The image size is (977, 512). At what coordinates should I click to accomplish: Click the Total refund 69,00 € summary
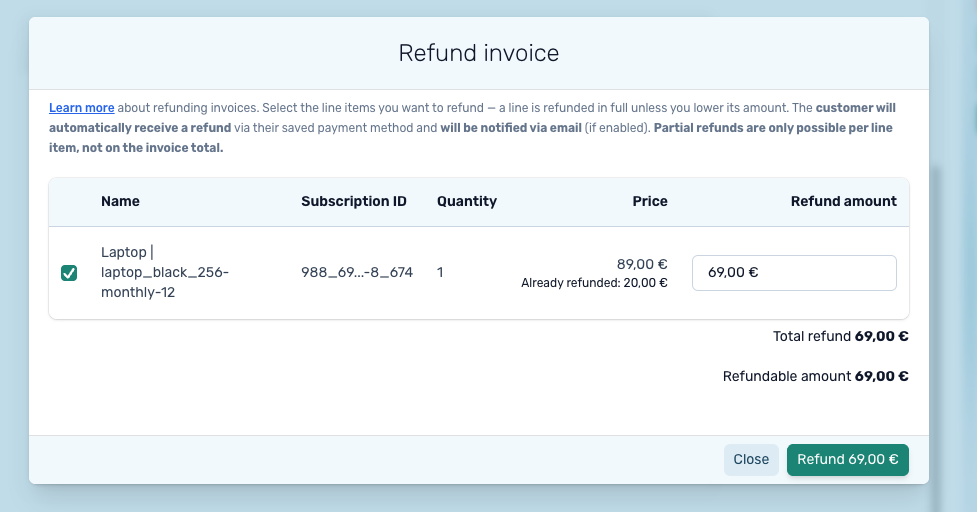click(x=841, y=336)
